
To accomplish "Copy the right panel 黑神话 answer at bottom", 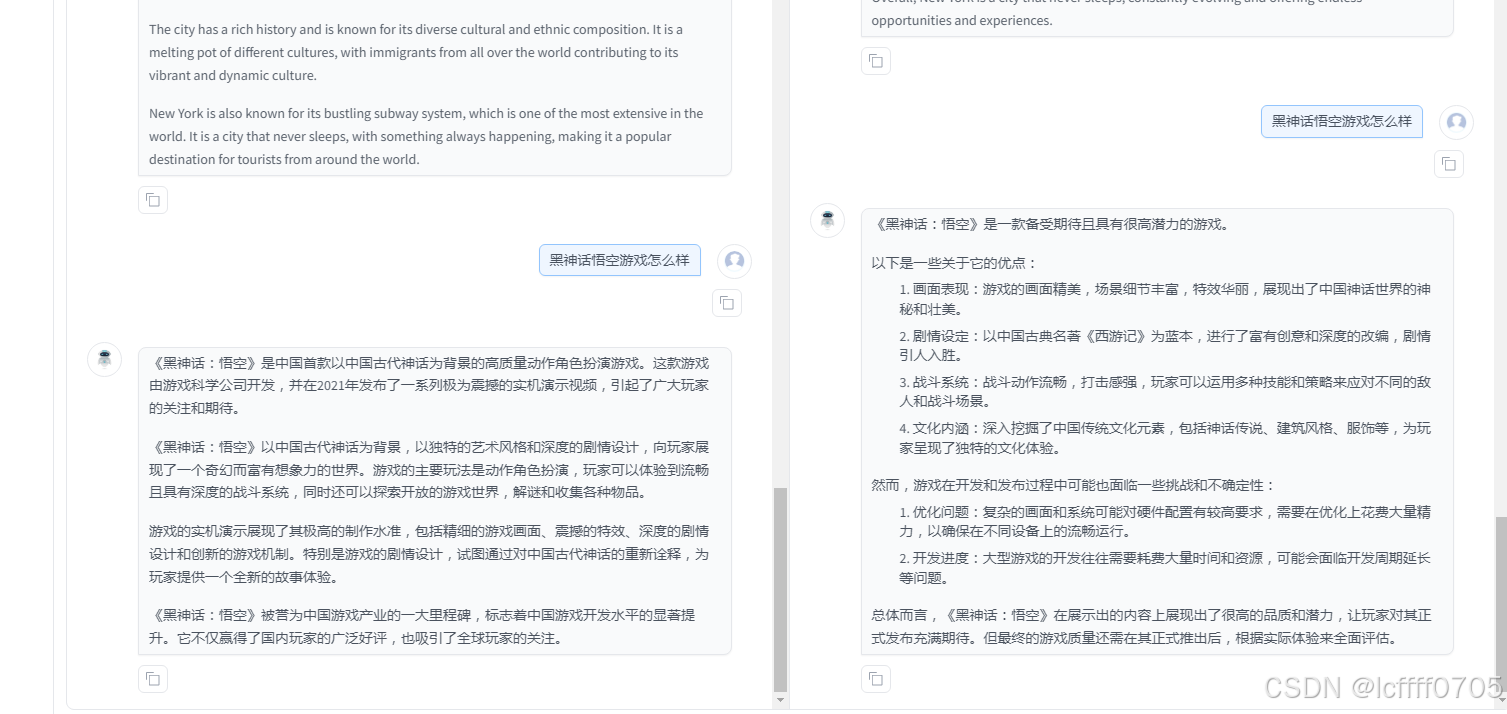I will (x=876, y=679).
